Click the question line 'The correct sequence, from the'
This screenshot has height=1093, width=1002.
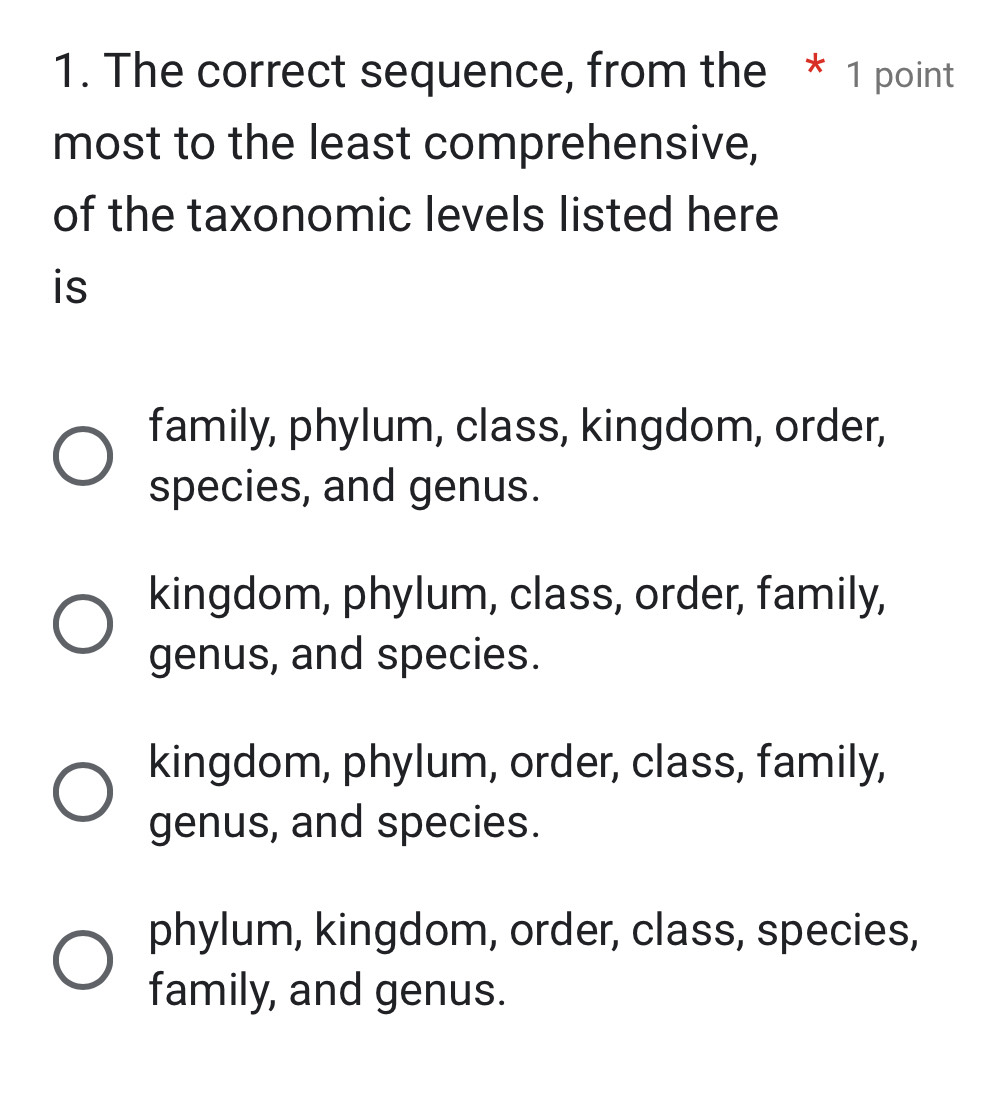pos(435,72)
